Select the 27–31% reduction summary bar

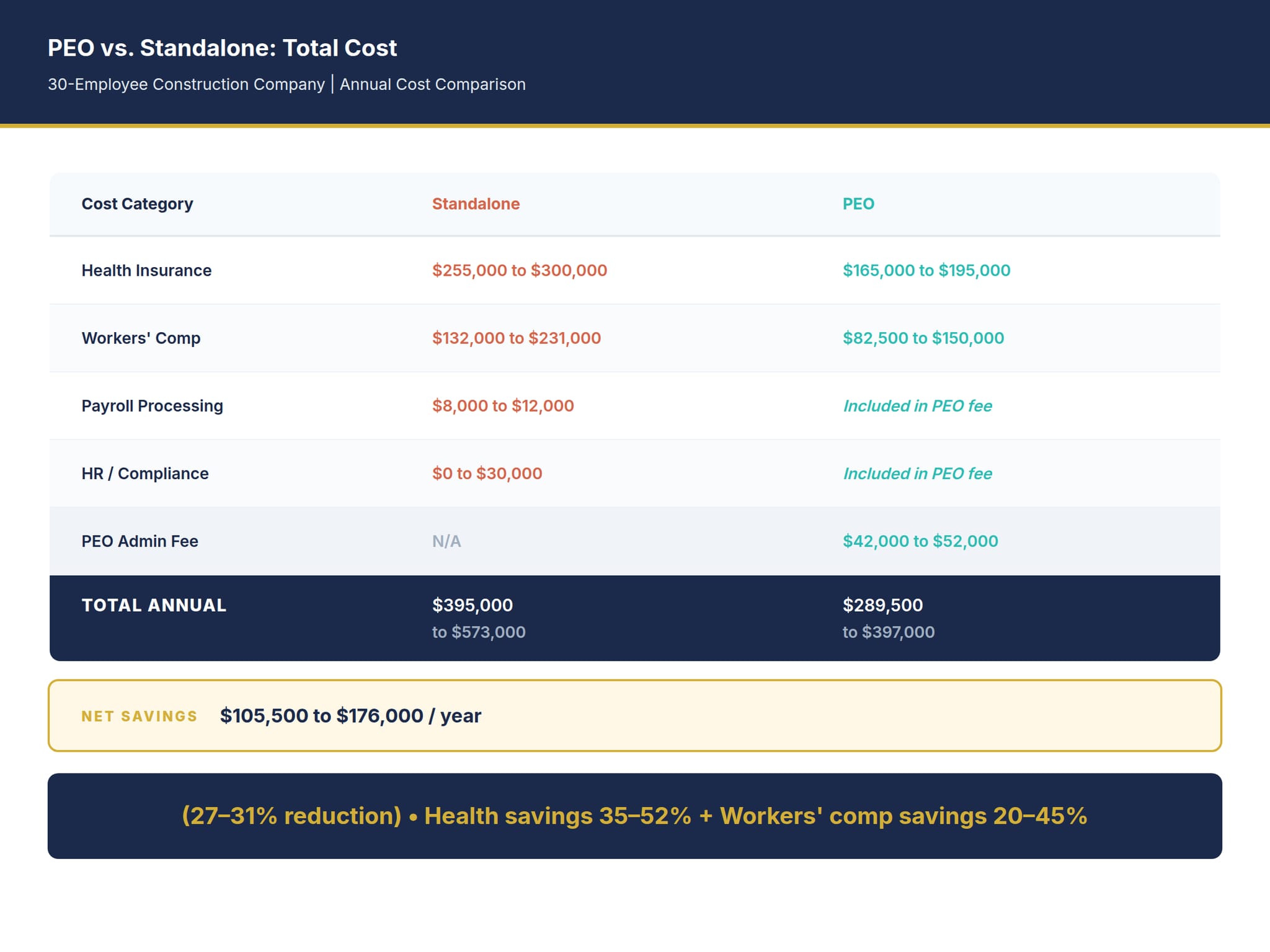(634, 816)
